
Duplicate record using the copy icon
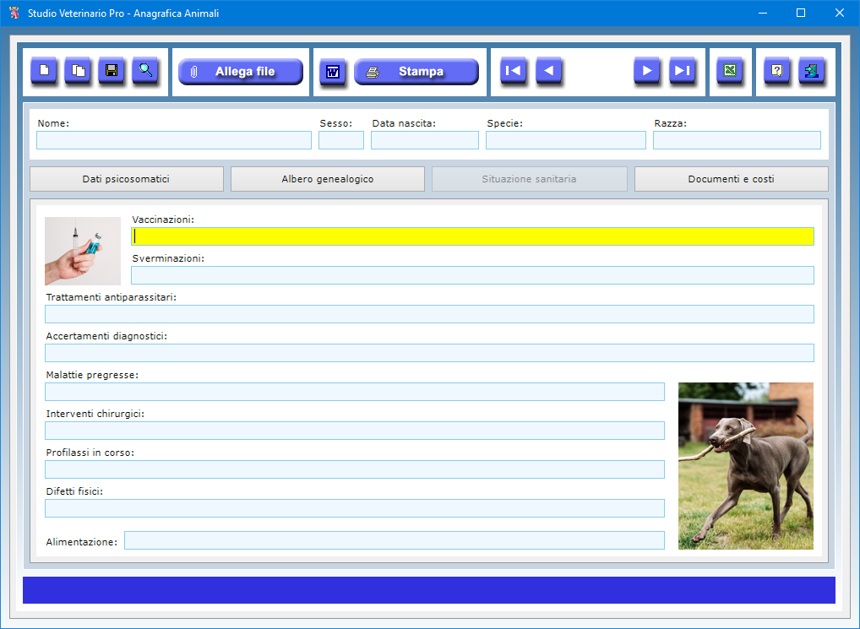pos(78,71)
